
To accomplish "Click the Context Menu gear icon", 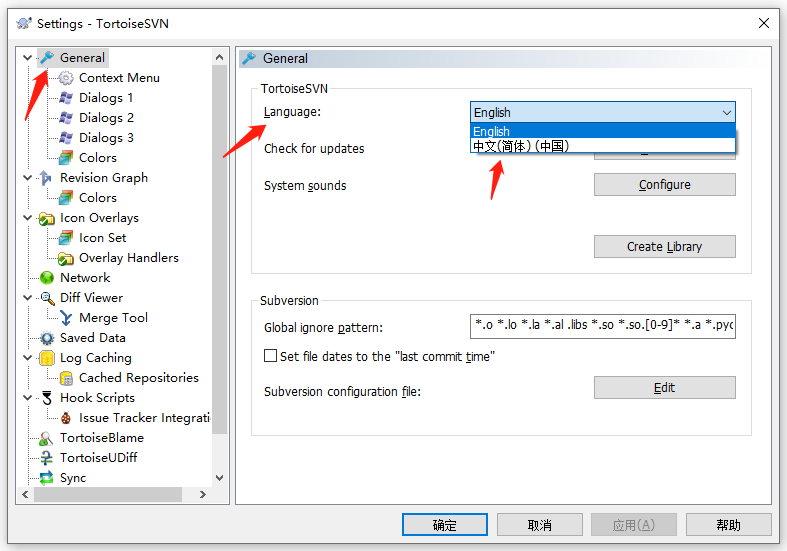I will pyautogui.click(x=66, y=78).
